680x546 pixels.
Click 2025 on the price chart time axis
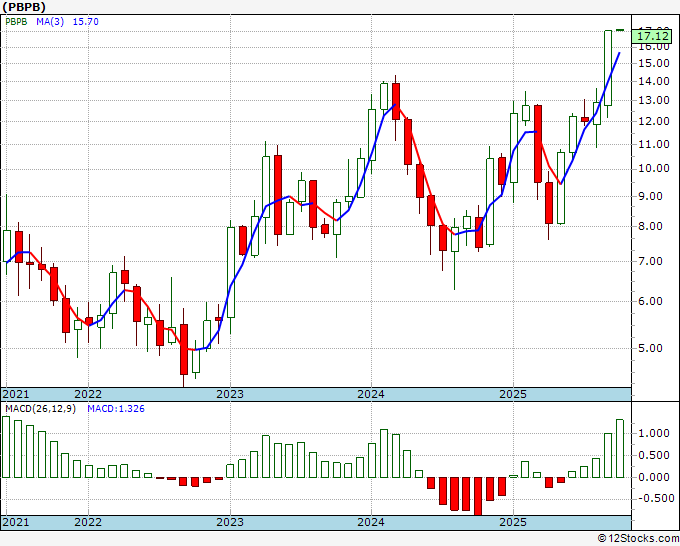click(x=513, y=394)
